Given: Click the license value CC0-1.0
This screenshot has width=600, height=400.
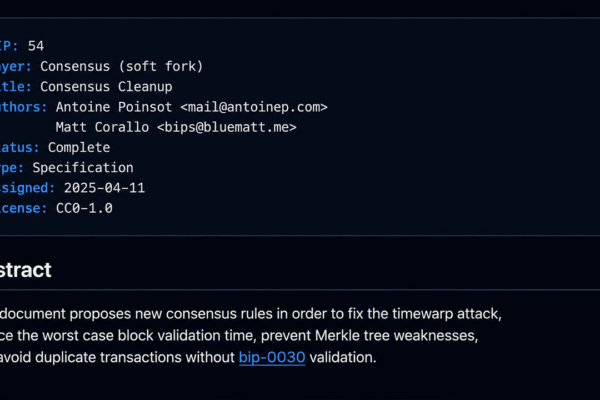Looking at the screenshot, I should (x=84, y=209).
